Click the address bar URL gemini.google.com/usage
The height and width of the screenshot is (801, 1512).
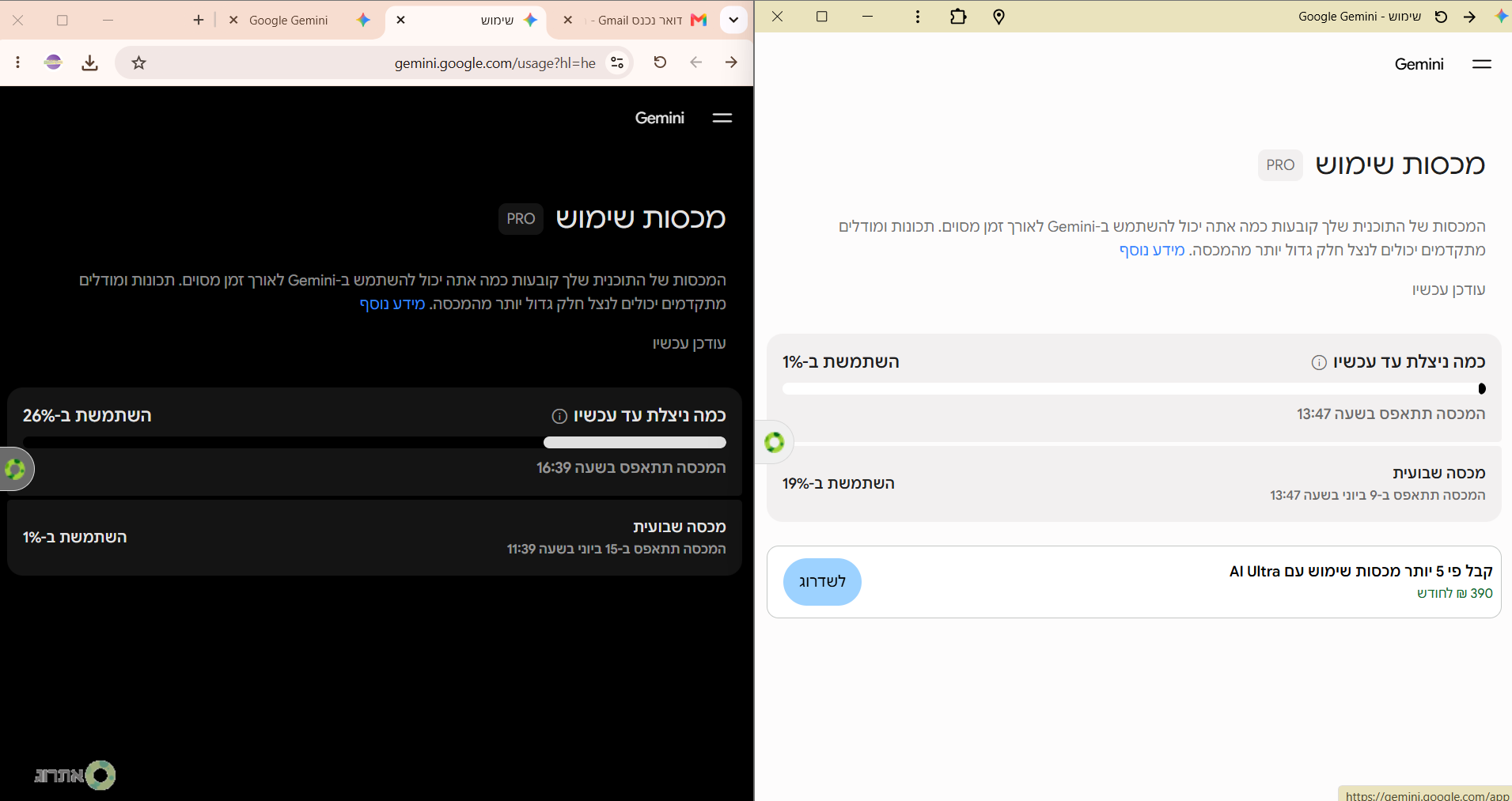pos(495,63)
